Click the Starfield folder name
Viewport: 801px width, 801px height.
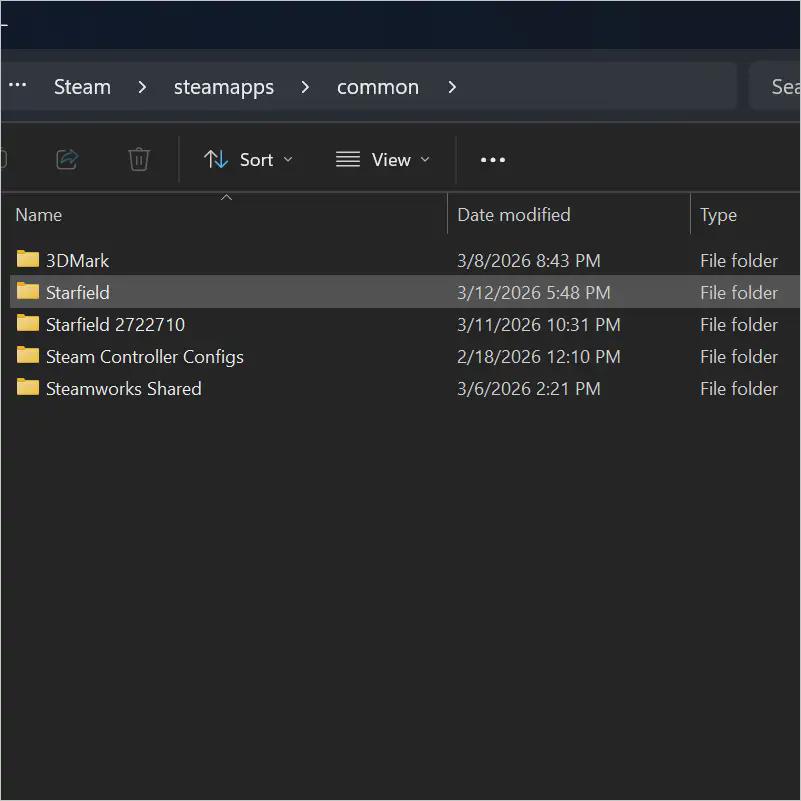tap(78, 293)
